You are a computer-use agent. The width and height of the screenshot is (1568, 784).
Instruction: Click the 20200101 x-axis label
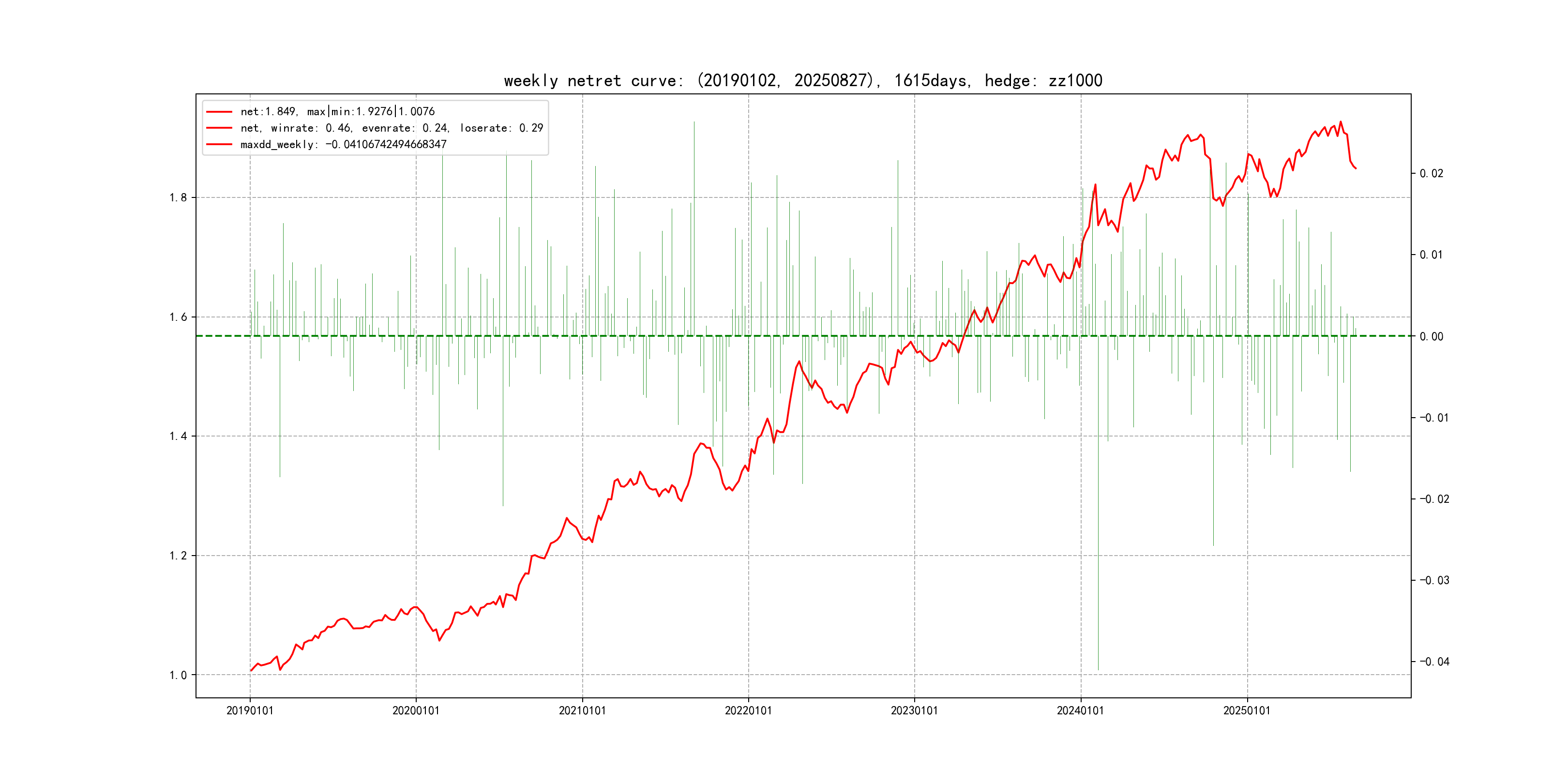(x=416, y=710)
